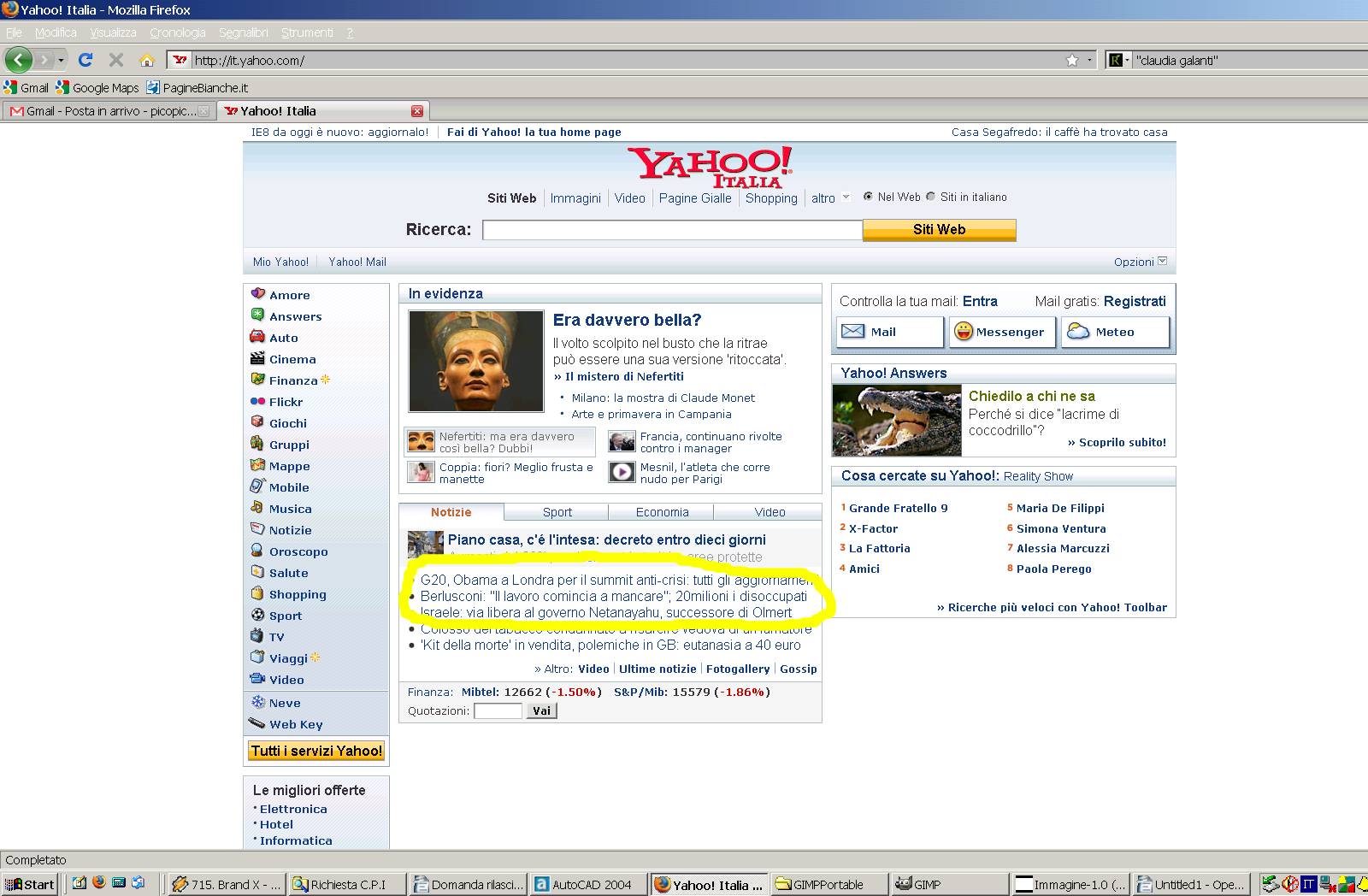
Task: Open the URL bar history dropdown
Action: tap(1089, 60)
